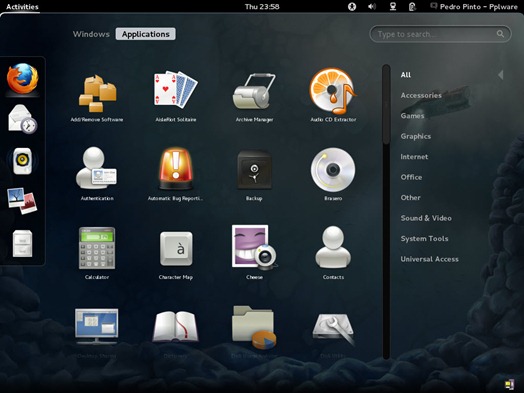524x393 pixels.
Task: Open the Contacts app
Action: [333, 253]
